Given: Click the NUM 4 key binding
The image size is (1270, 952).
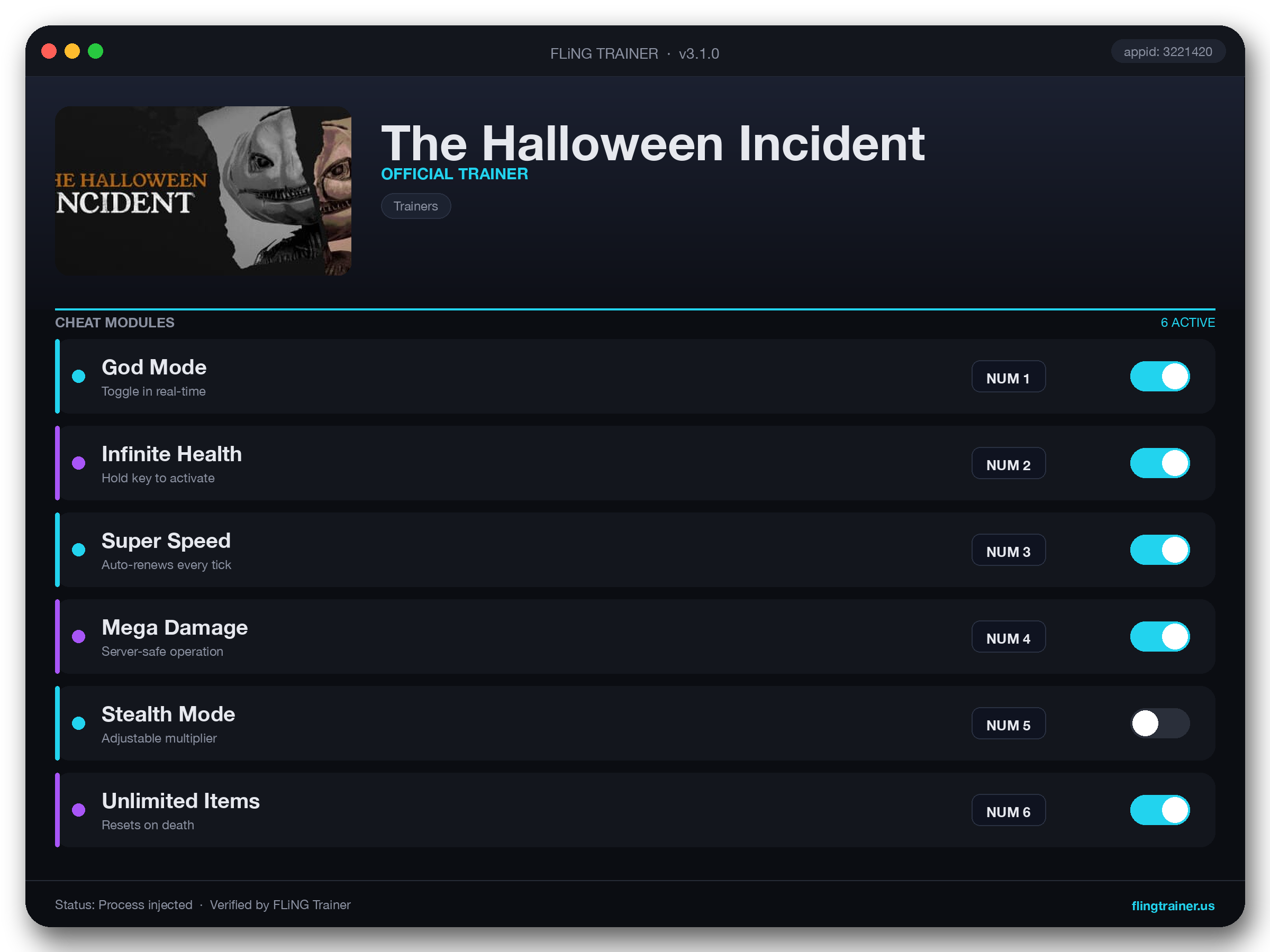Looking at the screenshot, I should tap(1008, 636).
